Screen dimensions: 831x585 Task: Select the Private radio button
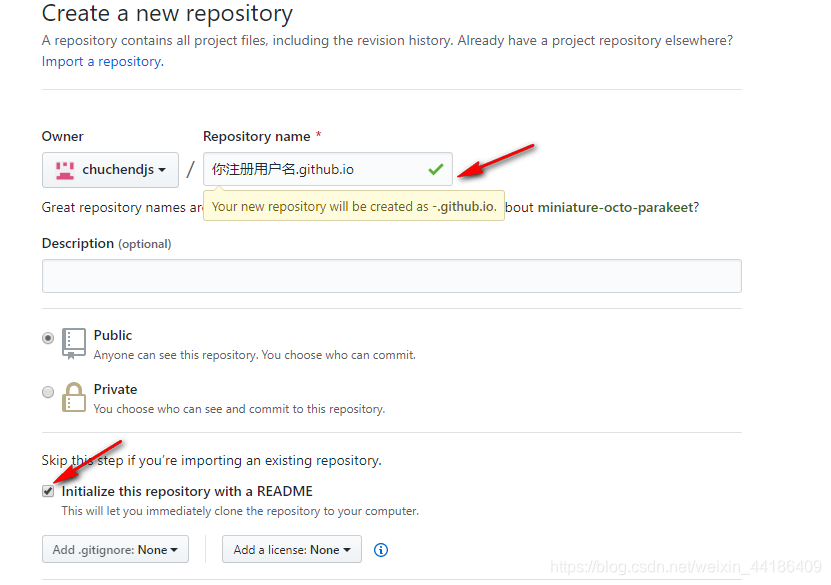[x=48, y=392]
